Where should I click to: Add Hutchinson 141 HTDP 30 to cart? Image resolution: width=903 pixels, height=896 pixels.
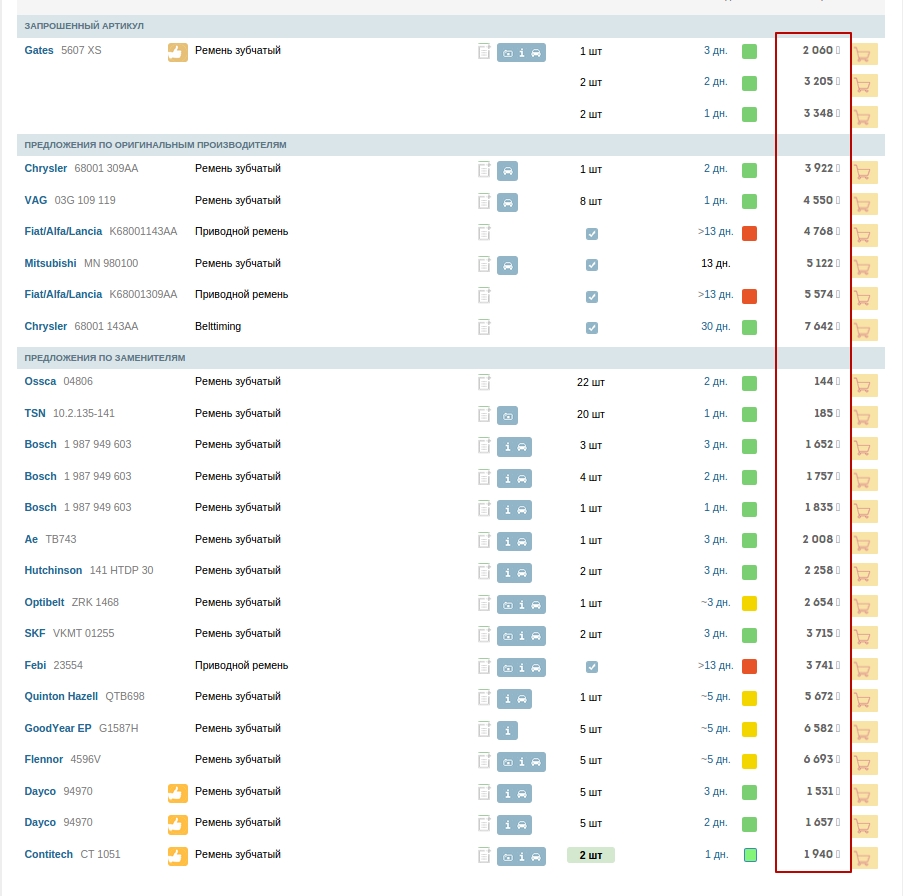864,574
